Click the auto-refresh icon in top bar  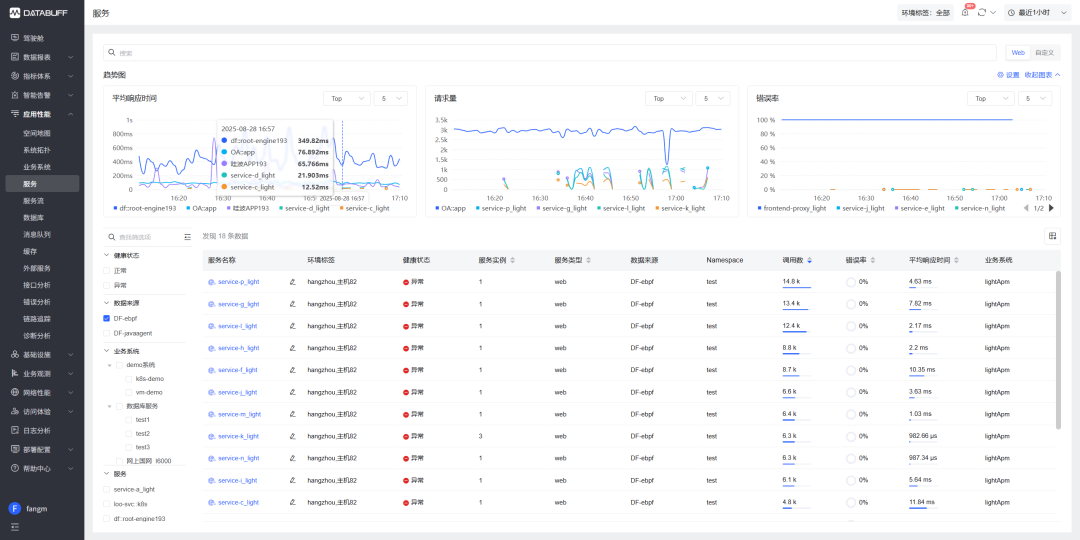click(x=982, y=12)
